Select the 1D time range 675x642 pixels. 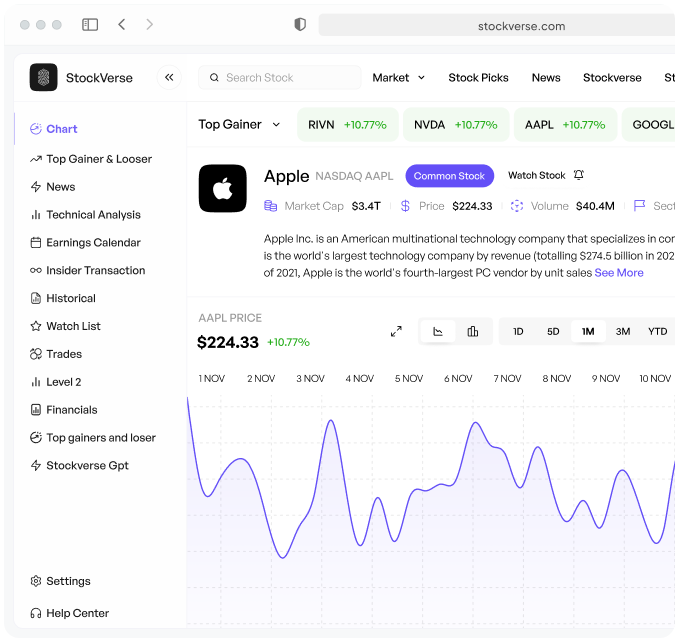coord(518,332)
